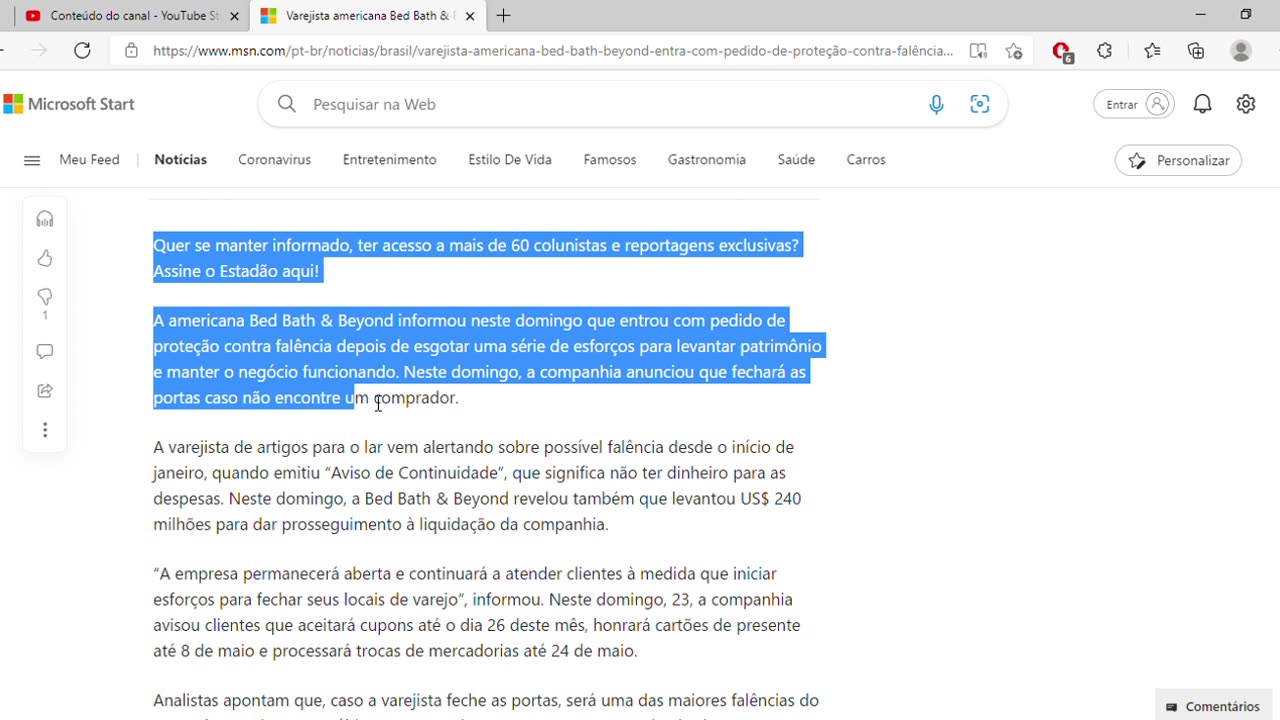Click the 'Assine o Estadão aqui!' text
Image resolution: width=1280 pixels, height=720 pixels.
pyautogui.click(x=236, y=271)
